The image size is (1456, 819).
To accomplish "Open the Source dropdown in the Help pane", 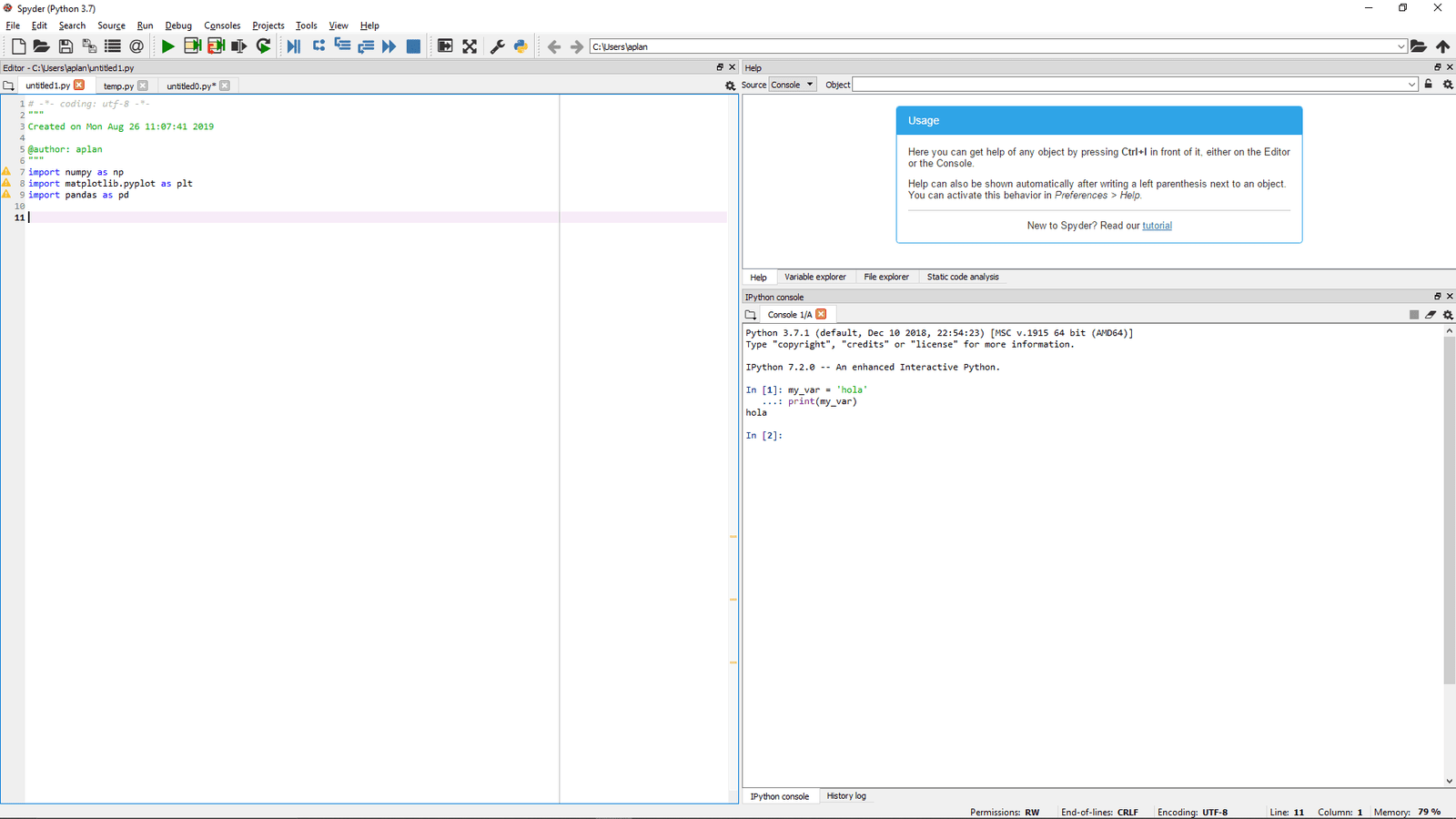I will point(791,84).
